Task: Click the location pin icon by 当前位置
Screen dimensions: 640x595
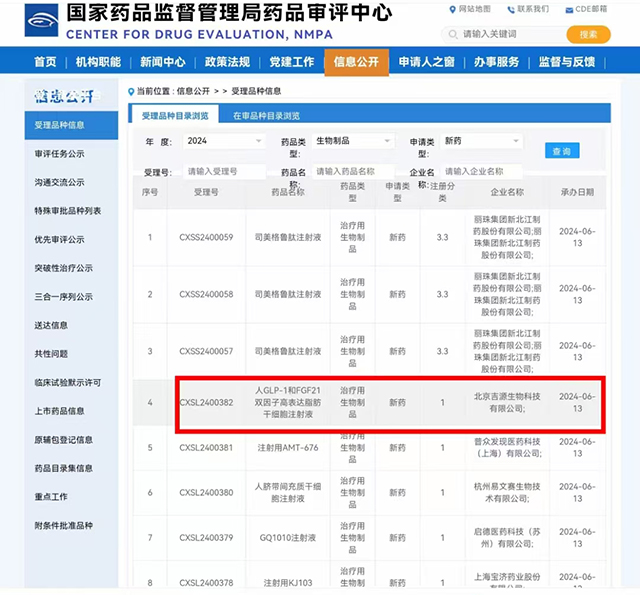Action: coord(131,91)
